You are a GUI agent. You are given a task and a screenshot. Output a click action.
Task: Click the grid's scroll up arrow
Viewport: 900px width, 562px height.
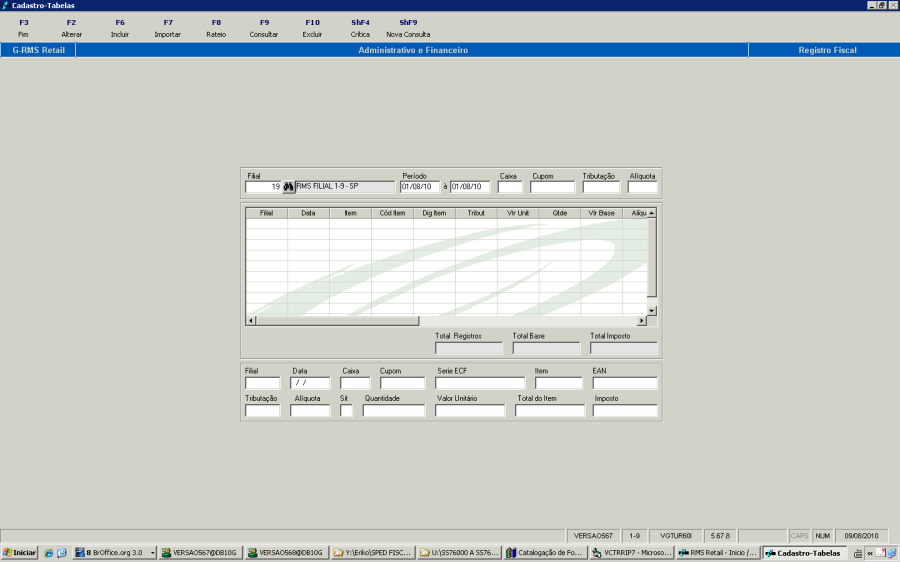click(652, 213)
